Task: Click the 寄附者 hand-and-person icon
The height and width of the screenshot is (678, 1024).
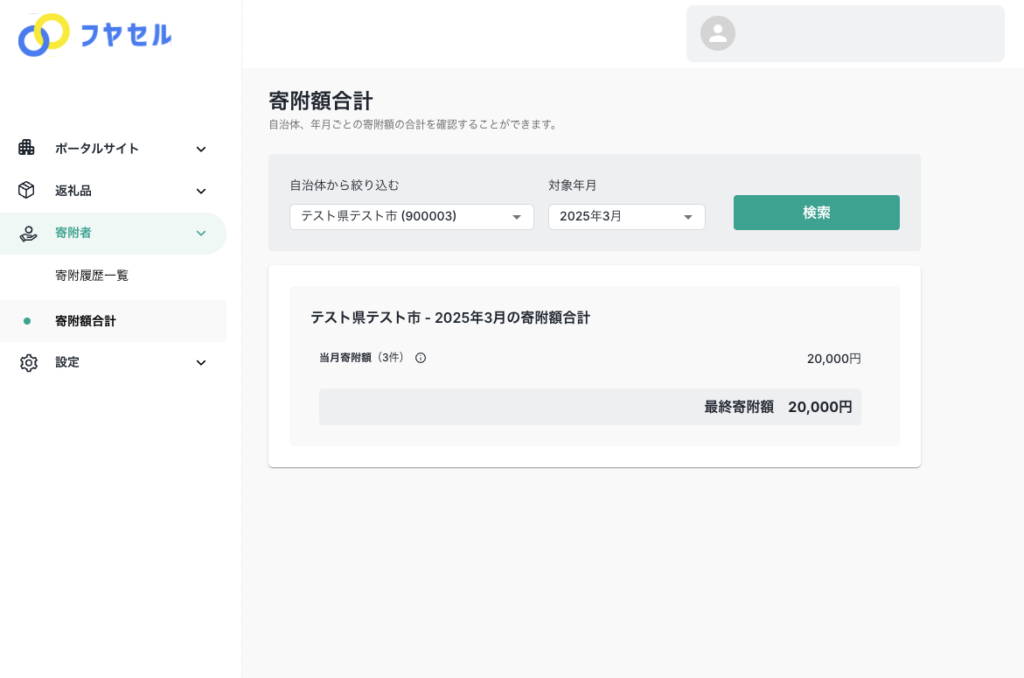Action: click(x=28, y=233)
